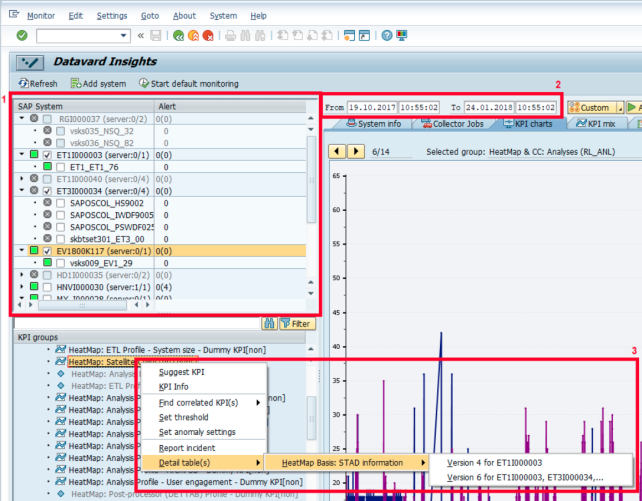The image size is (642, 501).
Task: Click the Find binoculars toolbar icon
Action: pyautogui.click(x=245, y=36)
